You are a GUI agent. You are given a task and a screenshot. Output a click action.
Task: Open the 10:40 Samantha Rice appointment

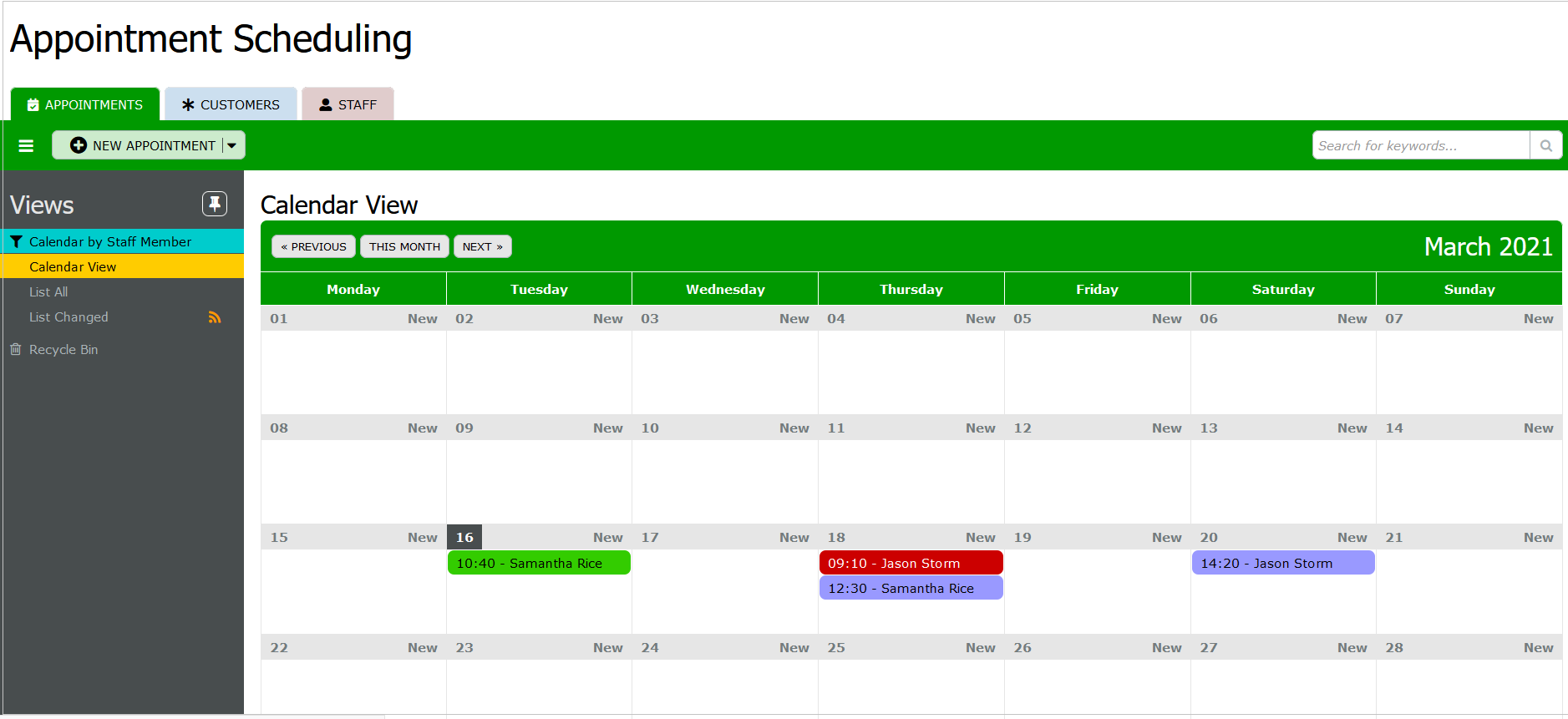coord(539,563)
